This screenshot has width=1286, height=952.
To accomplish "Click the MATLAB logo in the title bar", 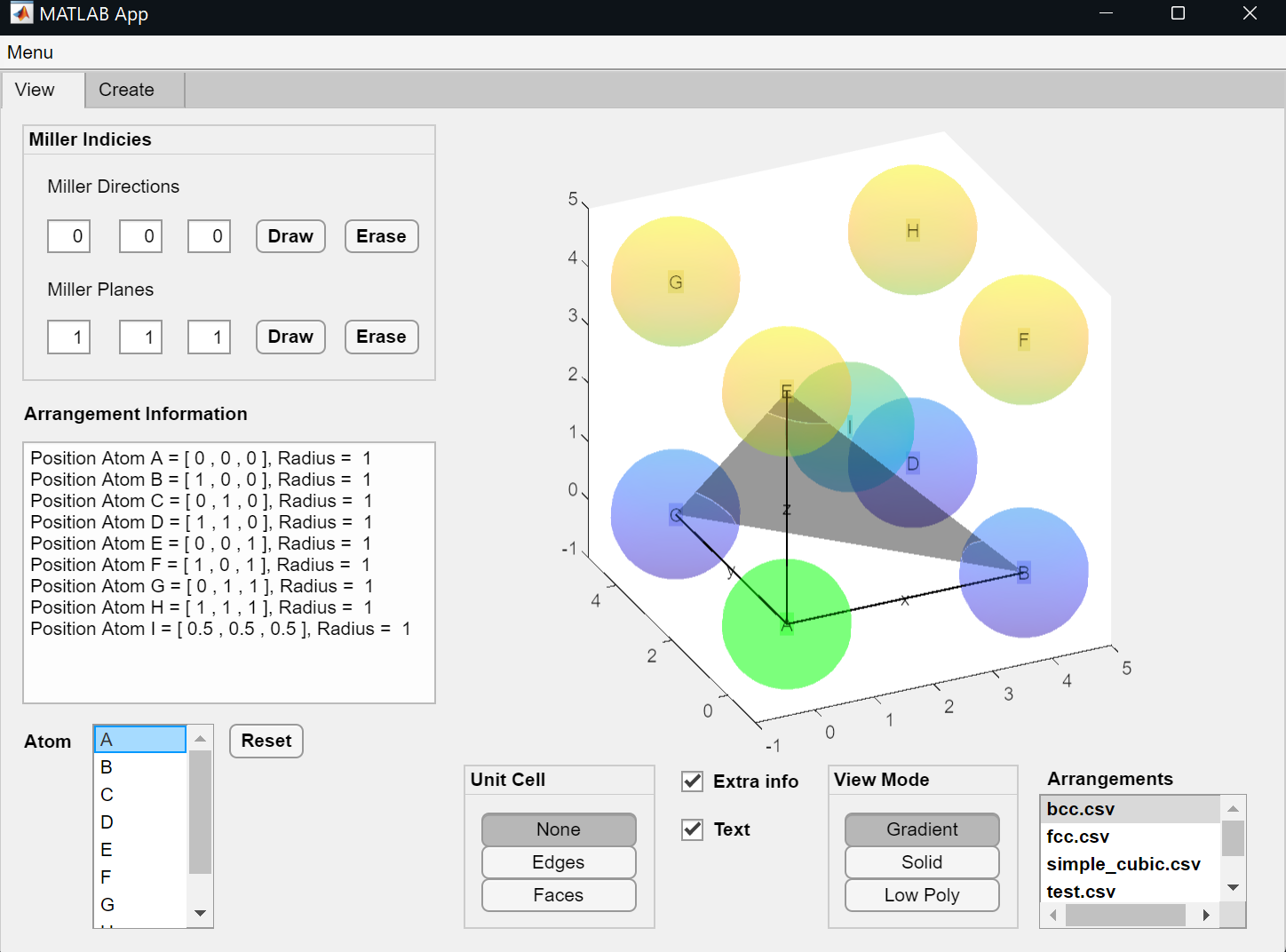I will coord(20,13).
